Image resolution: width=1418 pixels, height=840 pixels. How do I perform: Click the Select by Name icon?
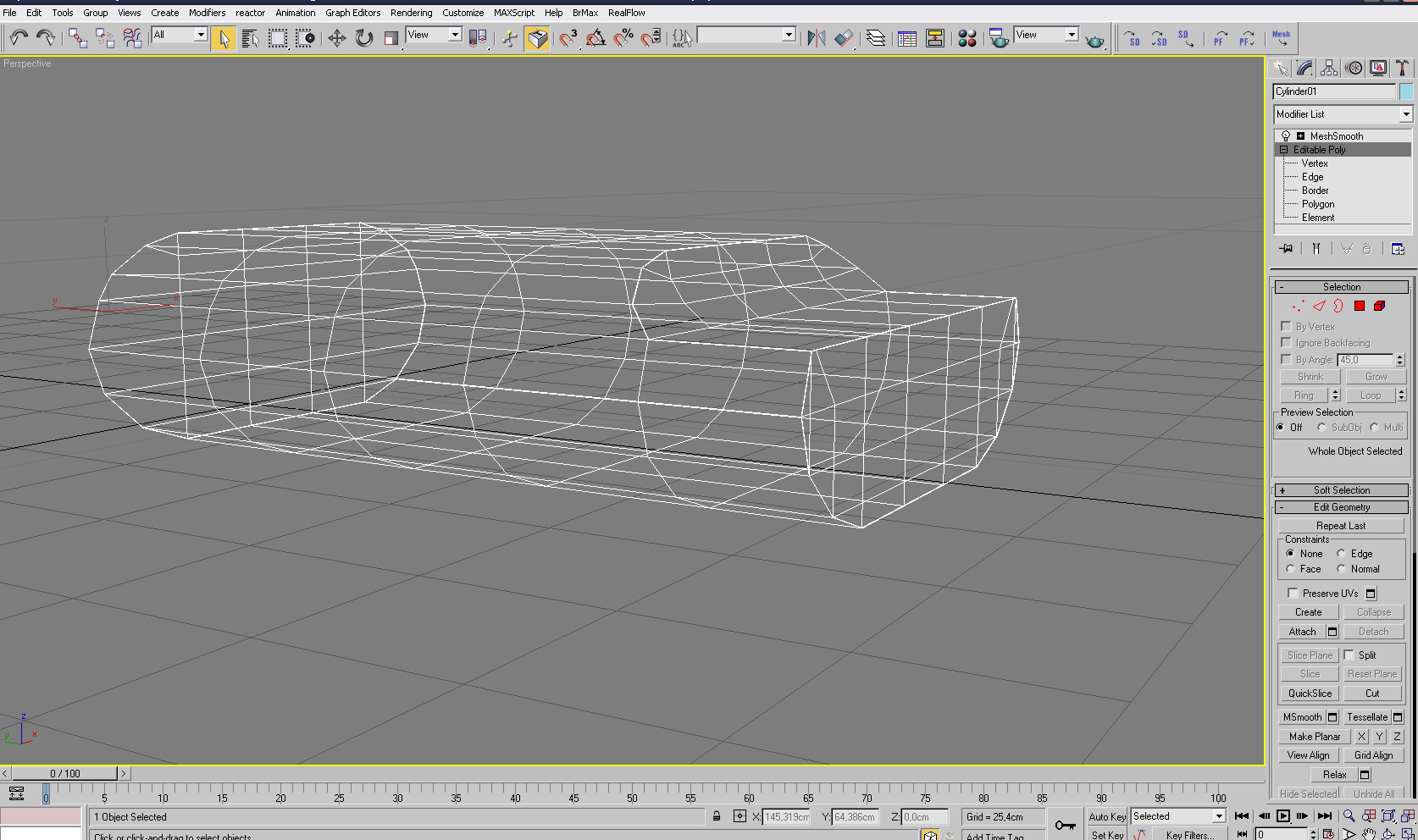251,38
